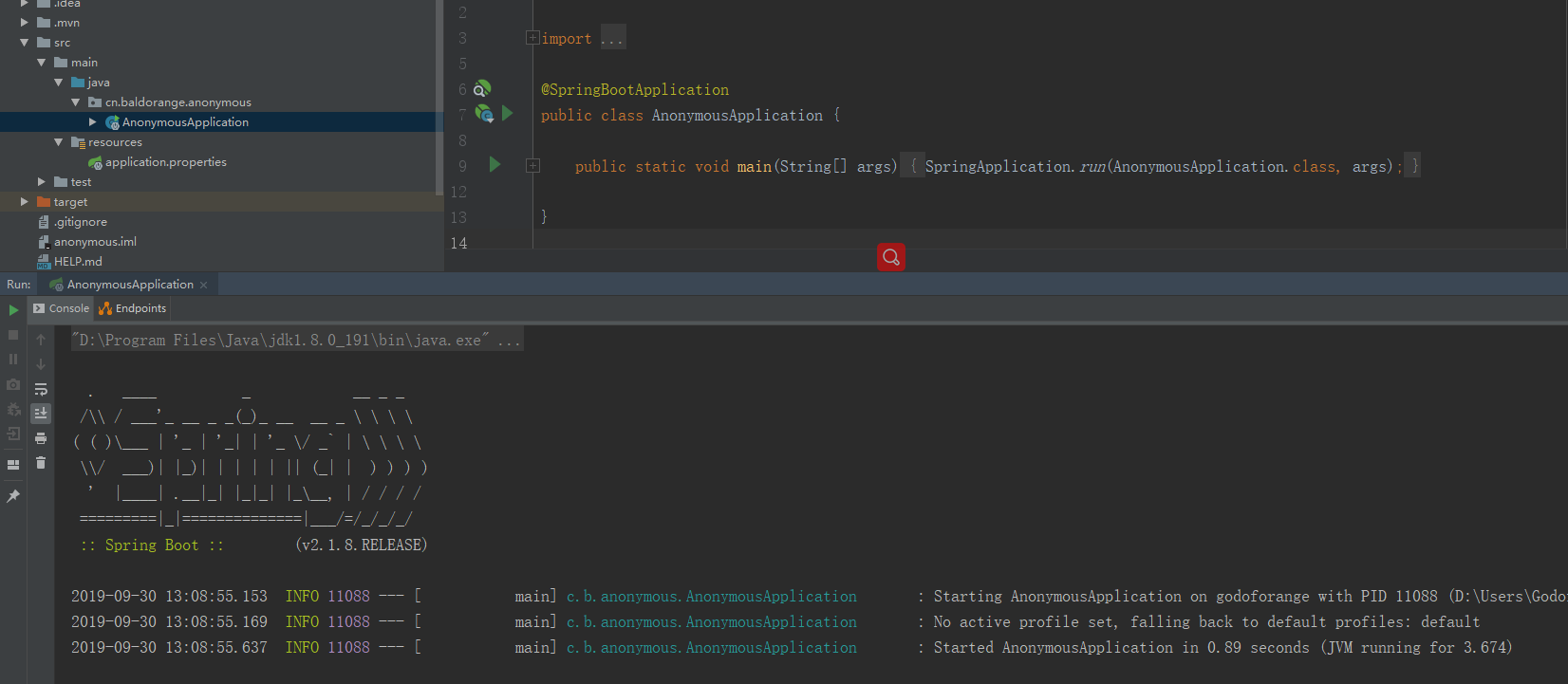Collapse the java source folder
This screenshot has height=684, width=1568.
point(59,83)
